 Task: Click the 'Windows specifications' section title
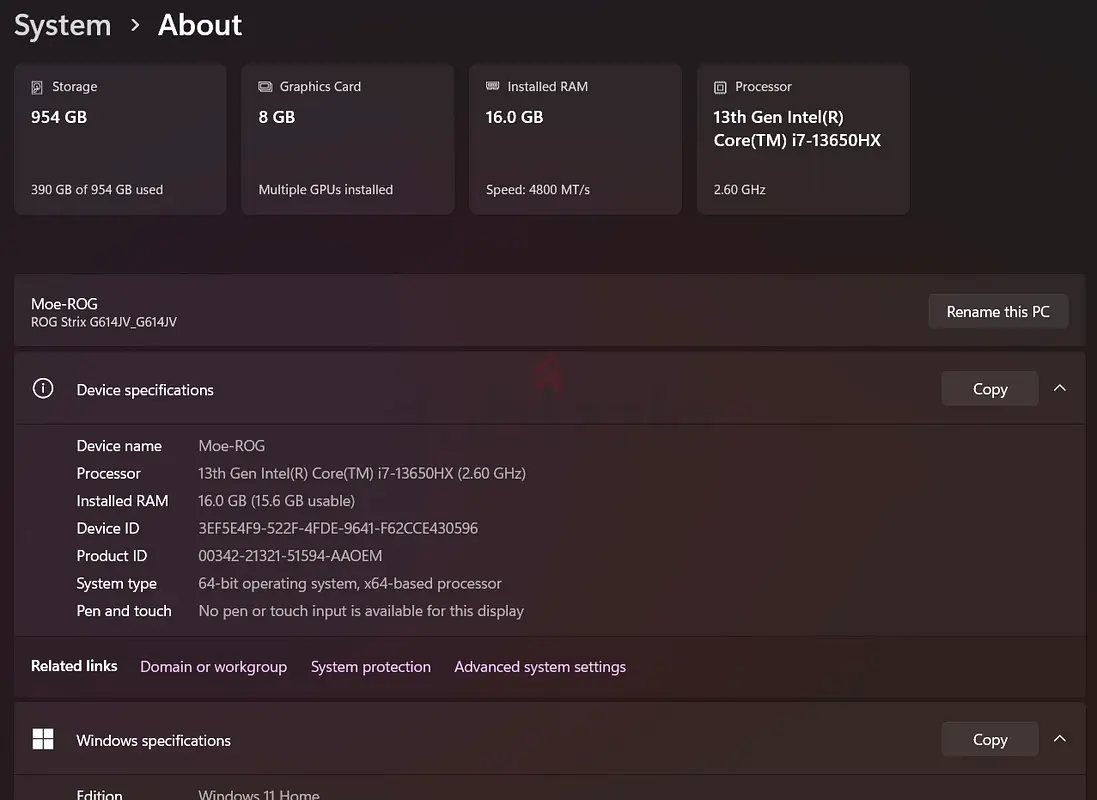[x=153, y=741]
